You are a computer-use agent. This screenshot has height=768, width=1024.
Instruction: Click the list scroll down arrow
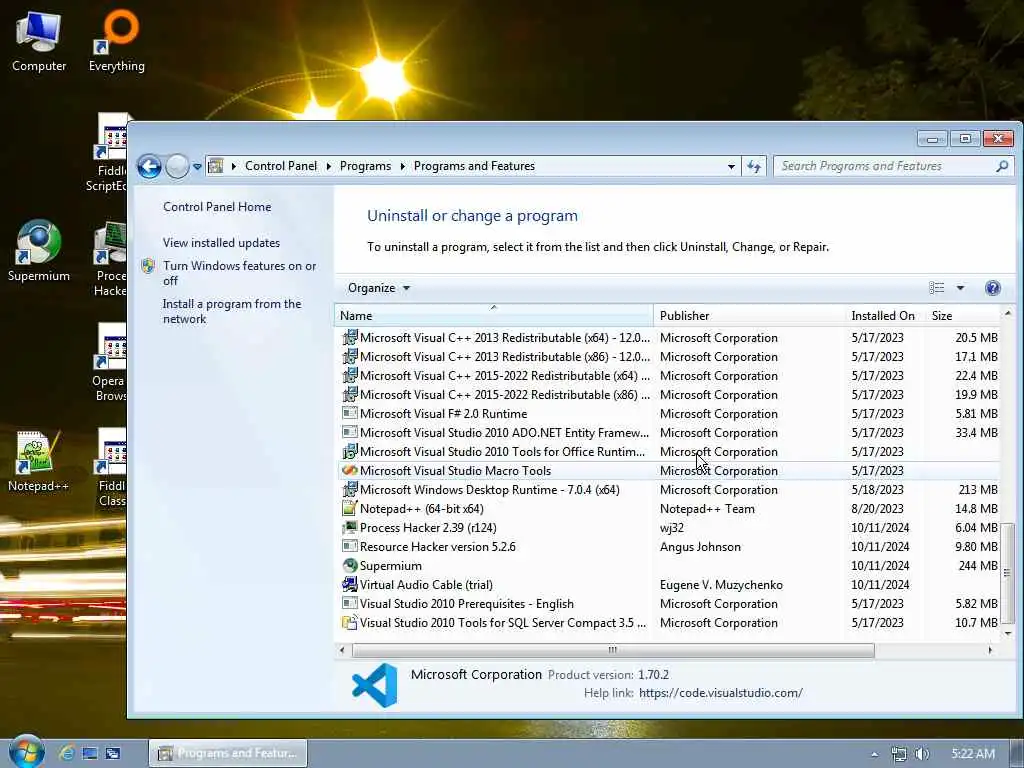pyautogui.click(x=1008, y=633)
